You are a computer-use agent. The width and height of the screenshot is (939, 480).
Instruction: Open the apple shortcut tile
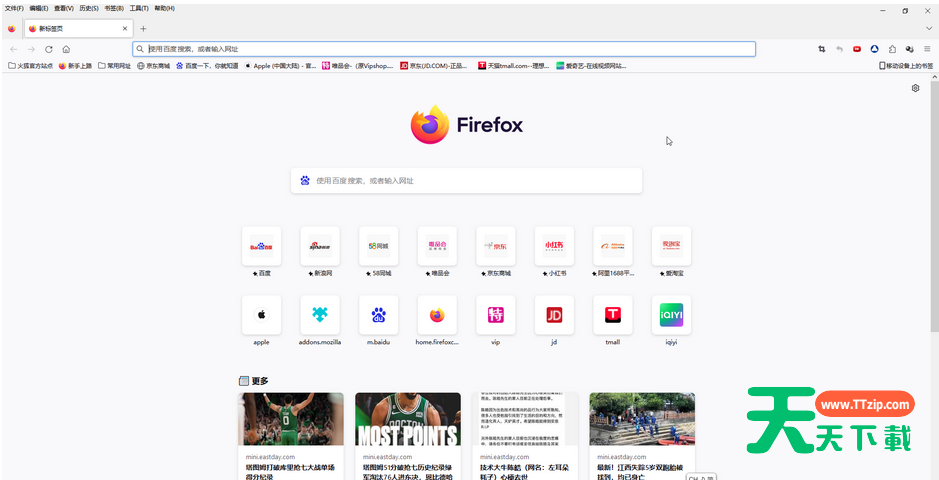tap(261, 315)
